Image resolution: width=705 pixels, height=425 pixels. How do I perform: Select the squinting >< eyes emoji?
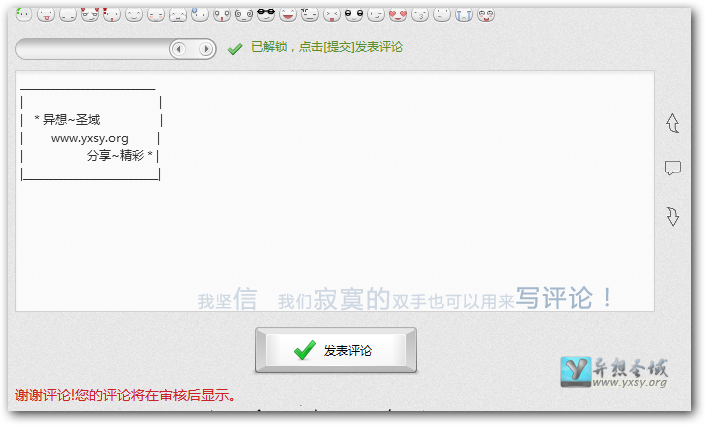click(x=331, y=14)
